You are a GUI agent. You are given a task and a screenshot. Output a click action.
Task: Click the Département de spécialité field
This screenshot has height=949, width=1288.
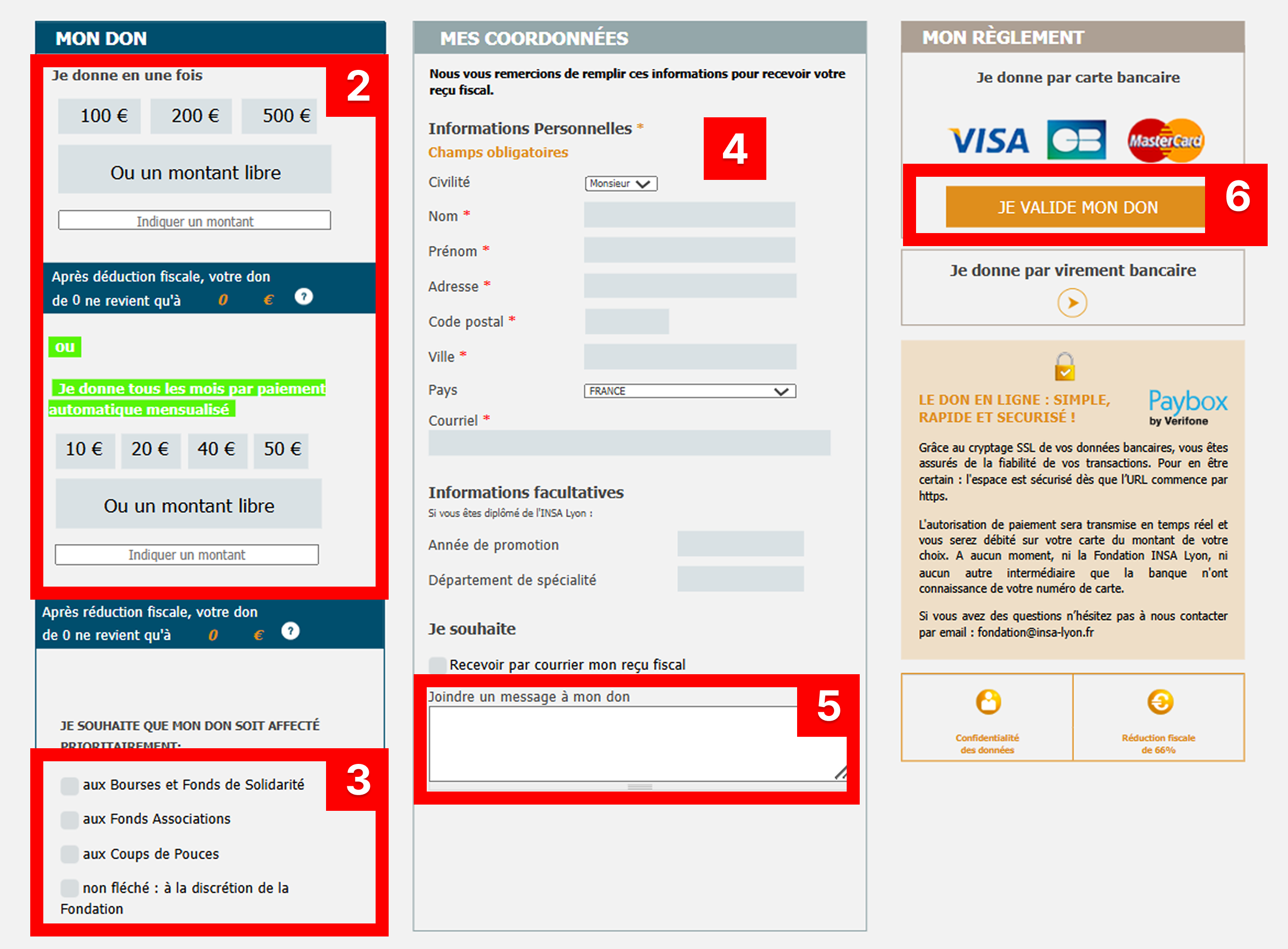741,579
